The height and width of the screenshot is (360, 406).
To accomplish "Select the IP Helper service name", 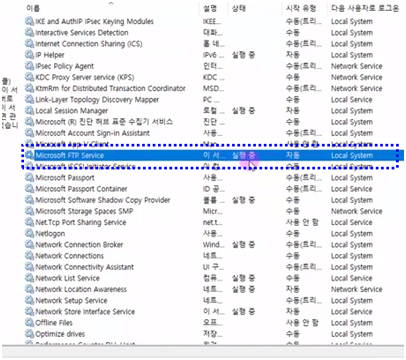I will [50, 55].
